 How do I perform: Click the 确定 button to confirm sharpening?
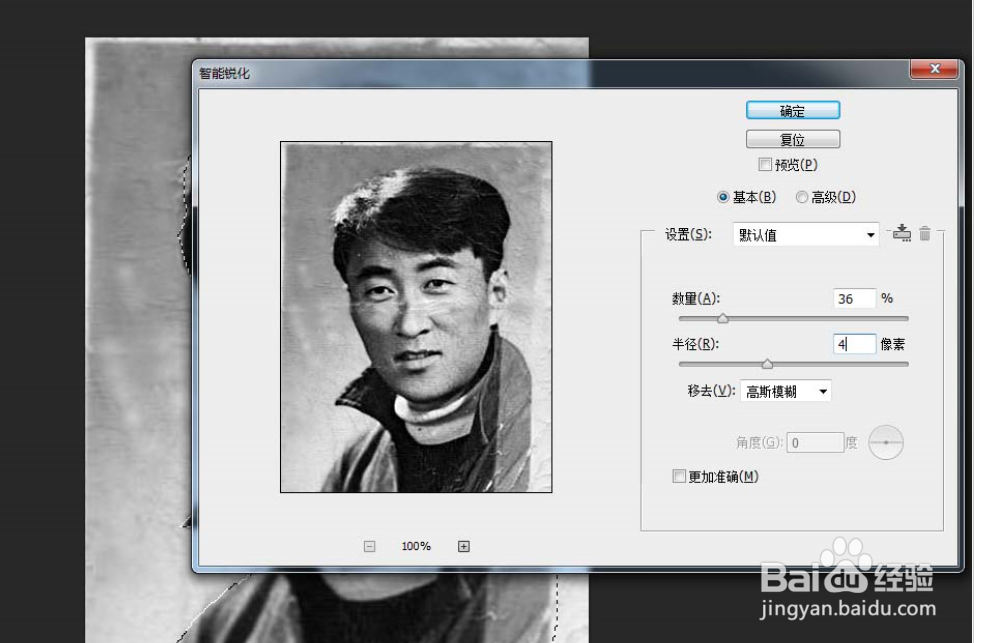[x=793, y=111]
